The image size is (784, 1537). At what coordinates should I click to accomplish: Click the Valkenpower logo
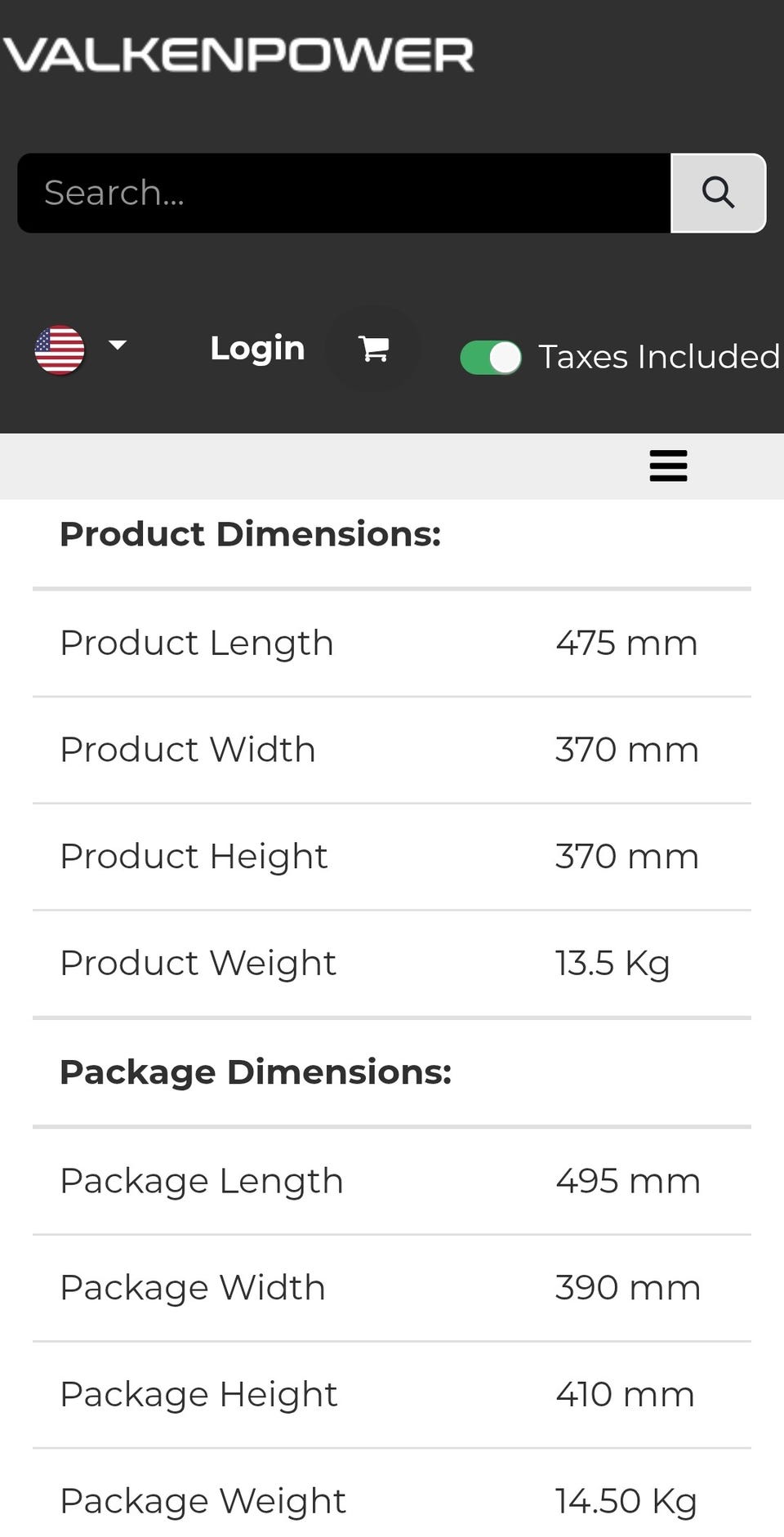pos(238,55)
